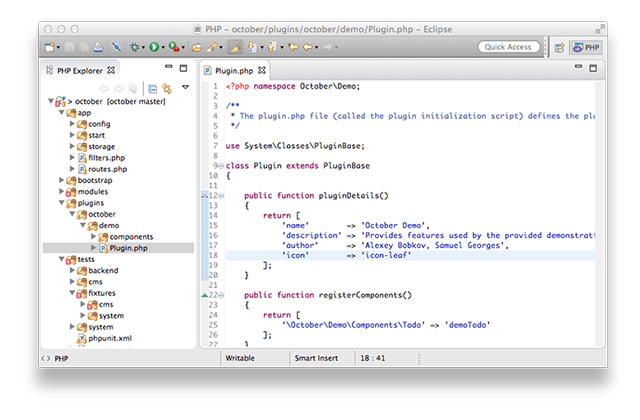Click the Last Edit Location icon

[x=293, y=47]
